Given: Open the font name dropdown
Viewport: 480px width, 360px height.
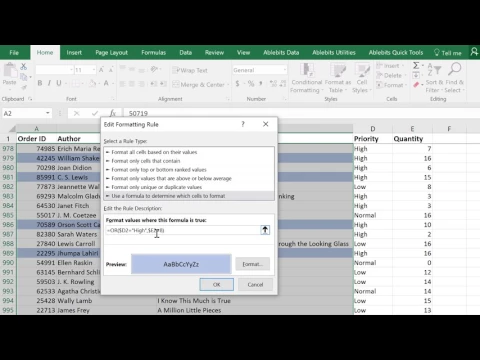Looking at the screenshot, I should coord(71,70).
